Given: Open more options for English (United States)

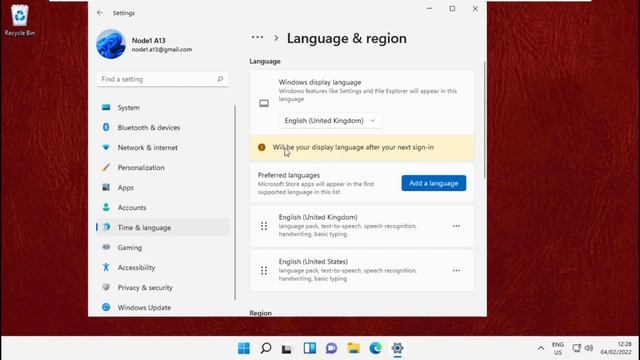Looking at the screenshot, I should click(456, 270).
